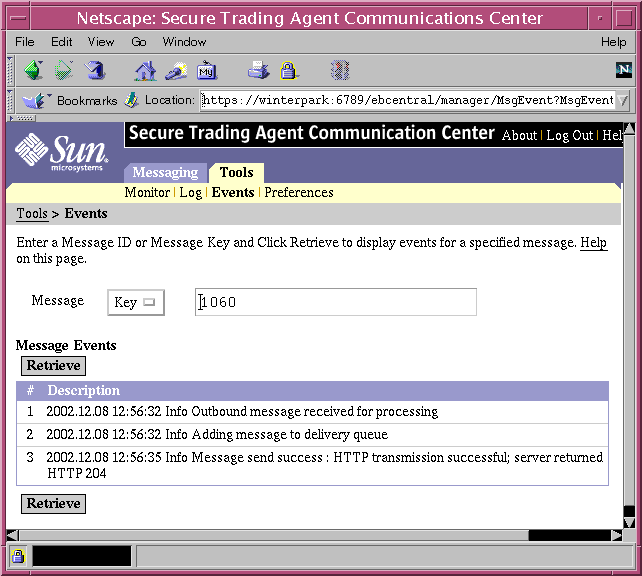
Task: Switch to the Messaging tab
Action: (x=165, y=172)
